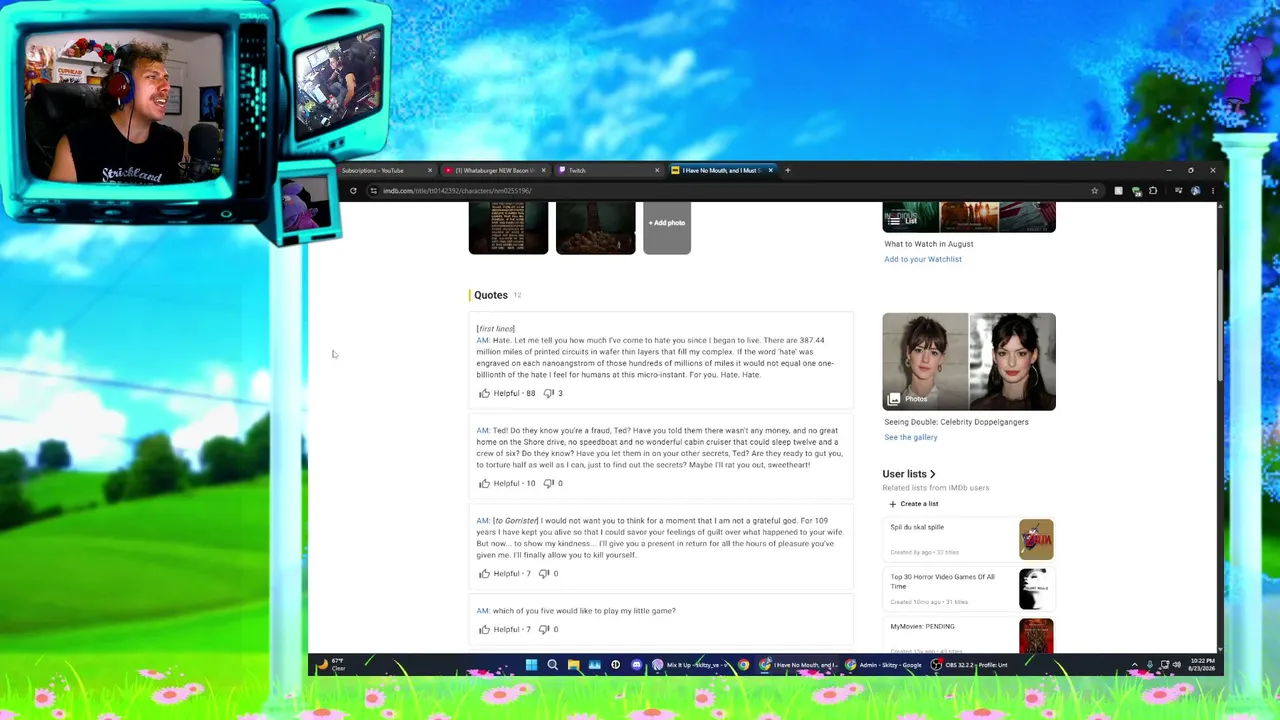This screenshot has width=1280, height=720.
Task: Close the Whataburger tab
Action: [544, 171]
